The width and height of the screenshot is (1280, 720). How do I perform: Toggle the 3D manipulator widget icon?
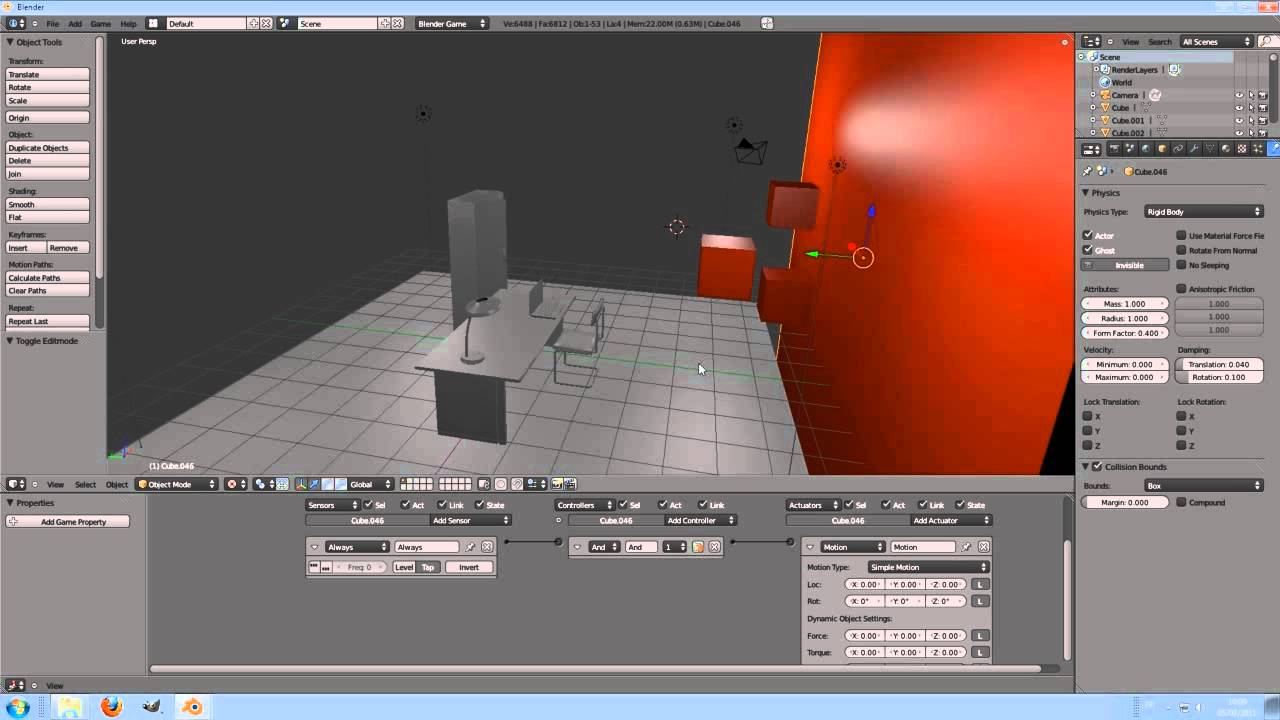coord(301,484)
